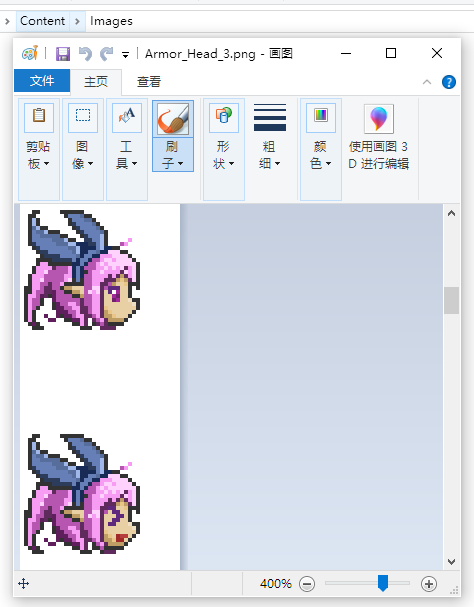Click the 剪贴板 clipboard paste icon
This screenshot has width=474, height=607.
point(39,116)
